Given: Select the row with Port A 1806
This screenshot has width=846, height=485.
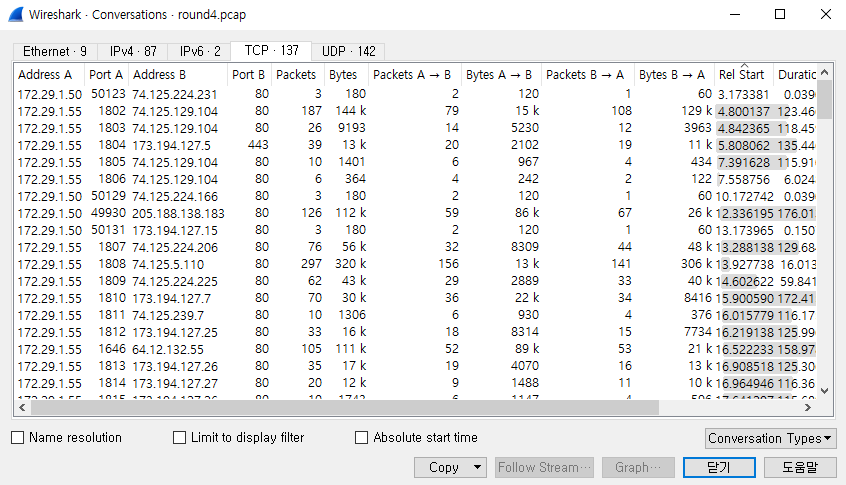Looking at the screenshot, I should pos(415,179).
